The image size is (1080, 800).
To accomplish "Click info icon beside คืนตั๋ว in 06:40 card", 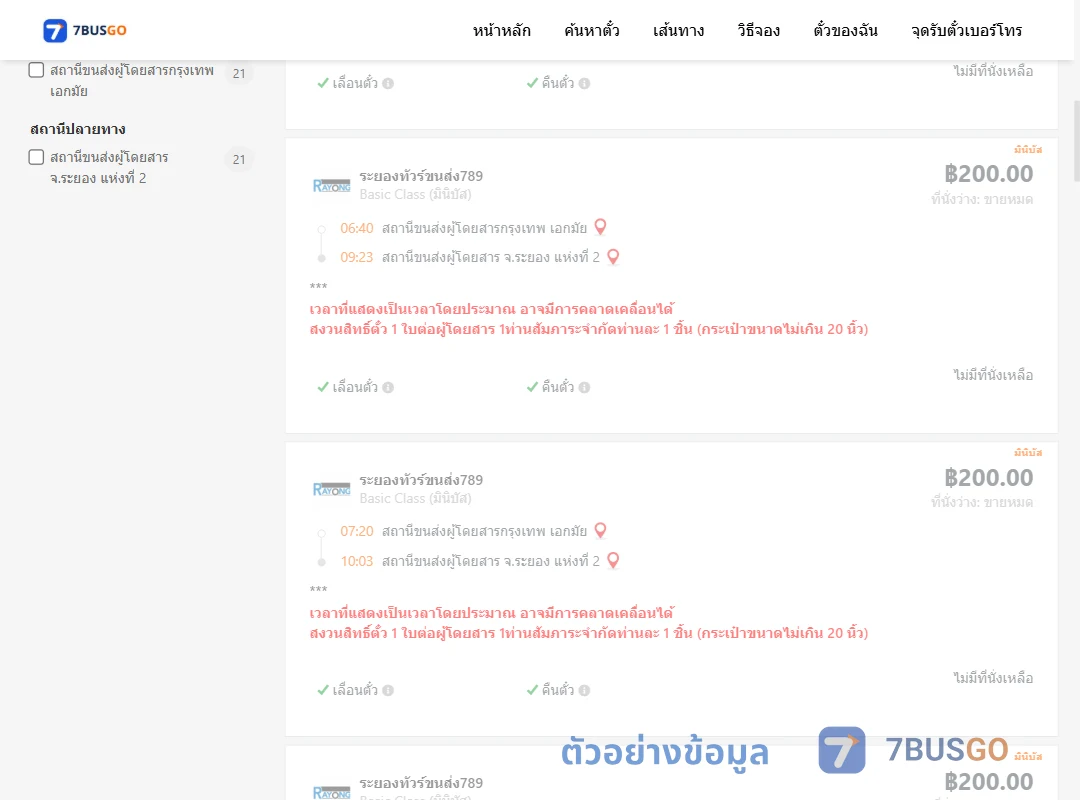I will pos(585,387).
